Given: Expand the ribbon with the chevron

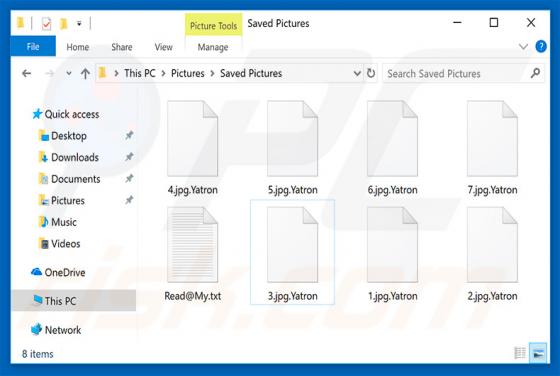Looking at the screenshot, I should (523, 47).
